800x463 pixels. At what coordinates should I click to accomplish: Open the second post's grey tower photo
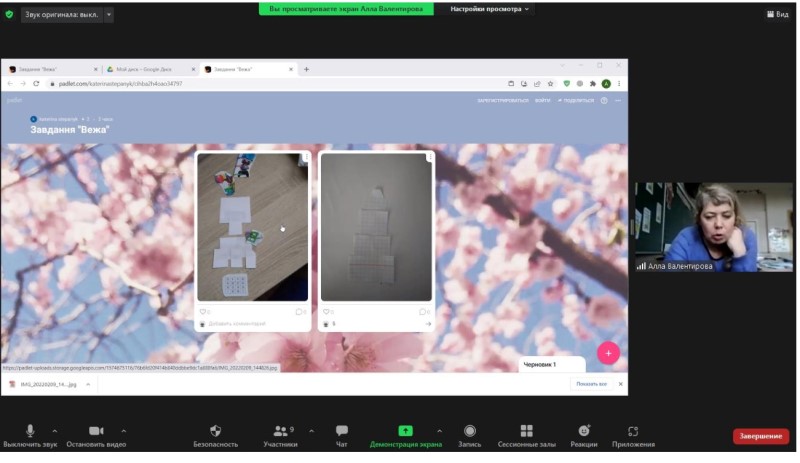(x=376, y=226)
